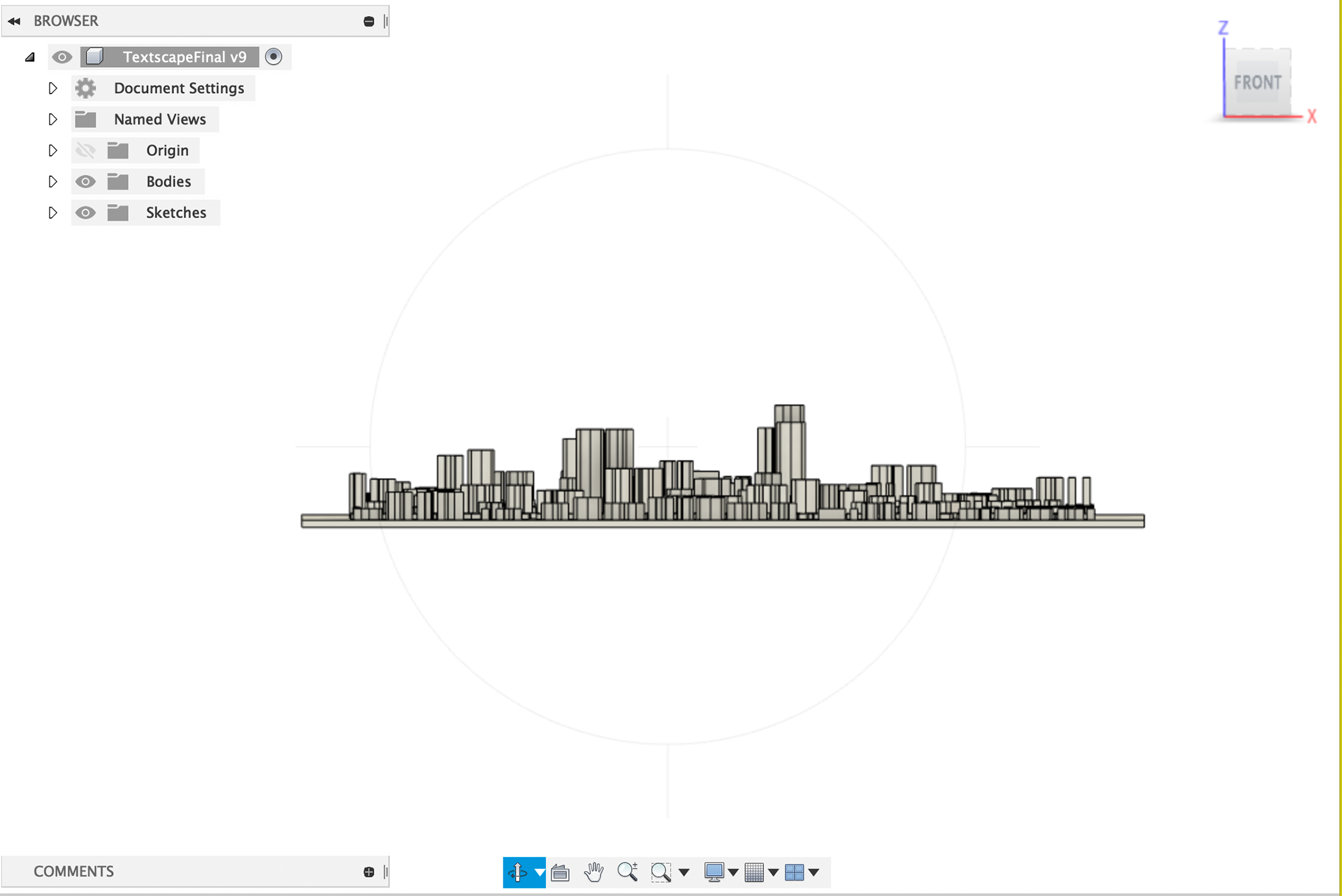The image size is (1342, 896).
Task: Open the Zoom Window options dropdown
Action: (x=684, y=872)
